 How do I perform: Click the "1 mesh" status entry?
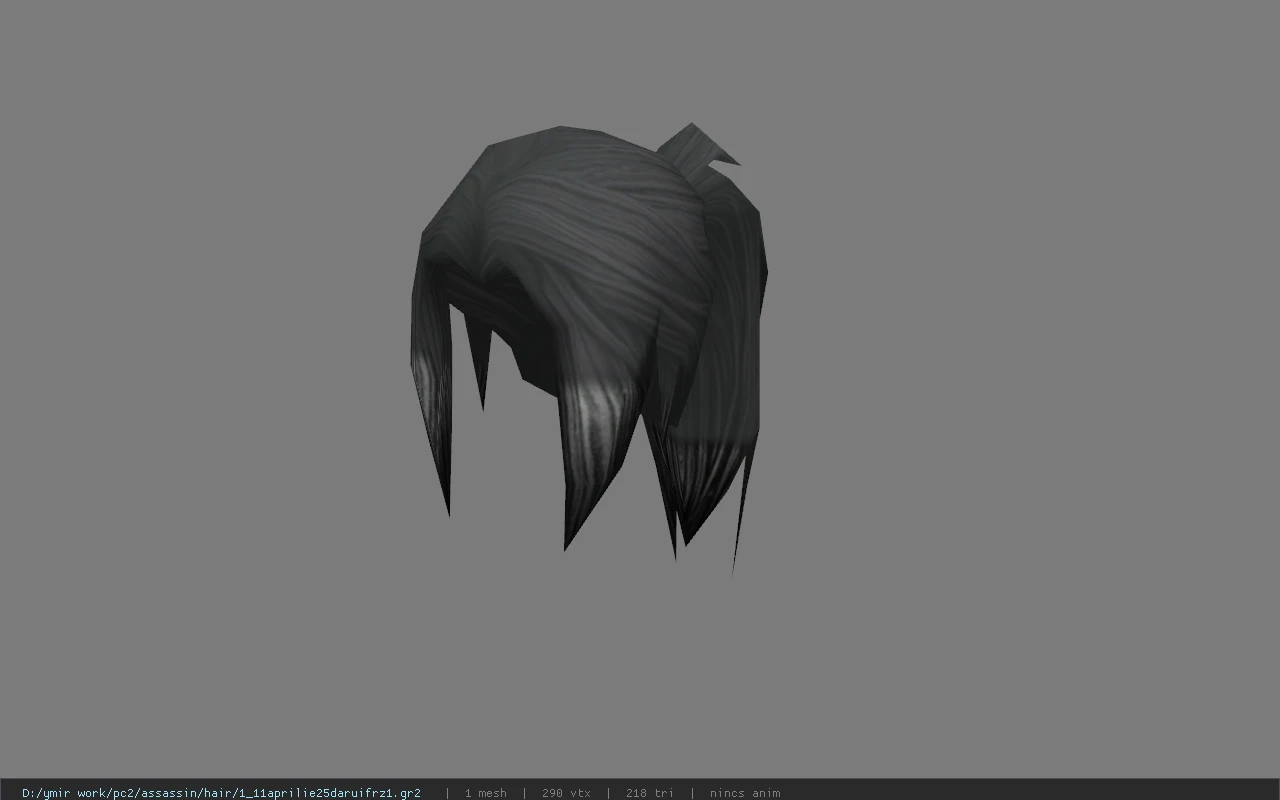click(x=485, y=793)
